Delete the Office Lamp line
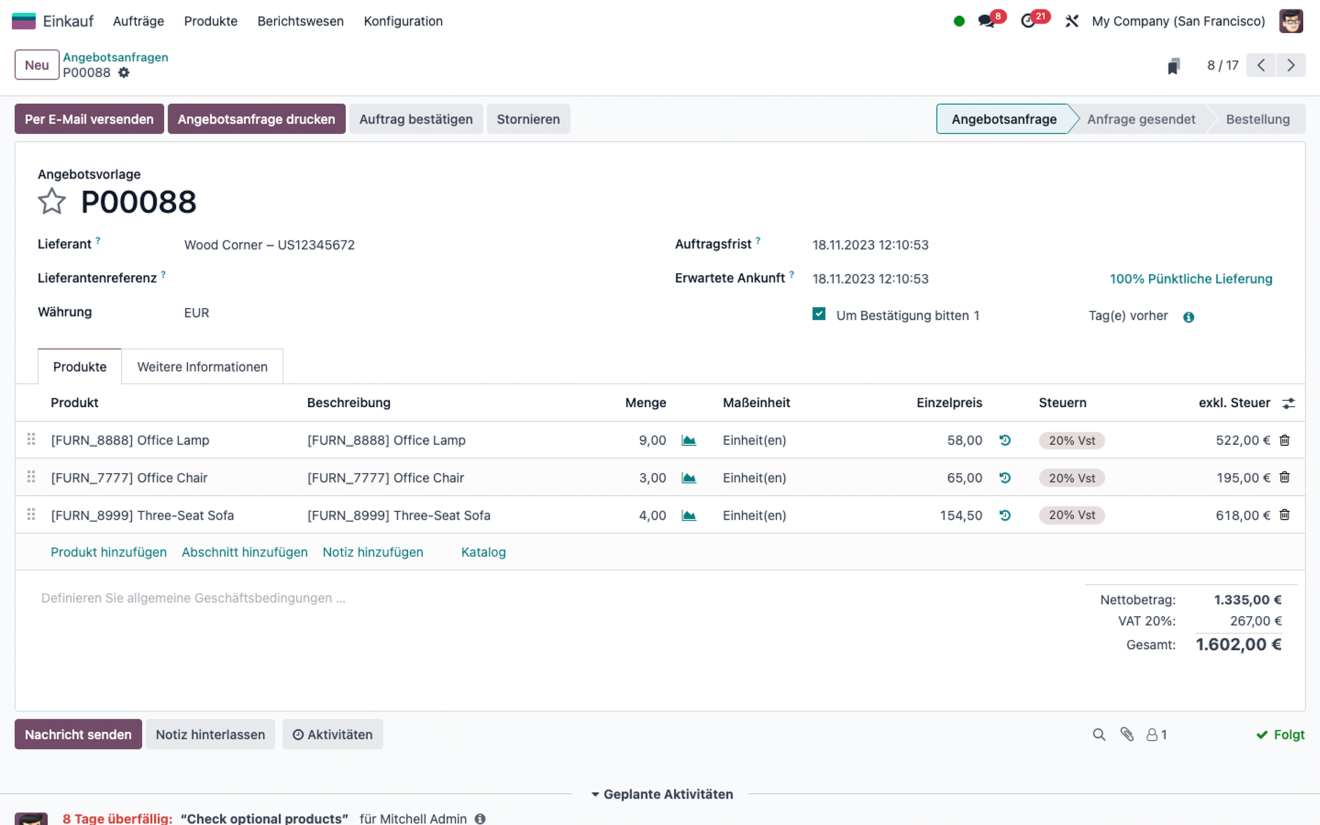This screenshot has width=1320, height=825. (1285, 440)
